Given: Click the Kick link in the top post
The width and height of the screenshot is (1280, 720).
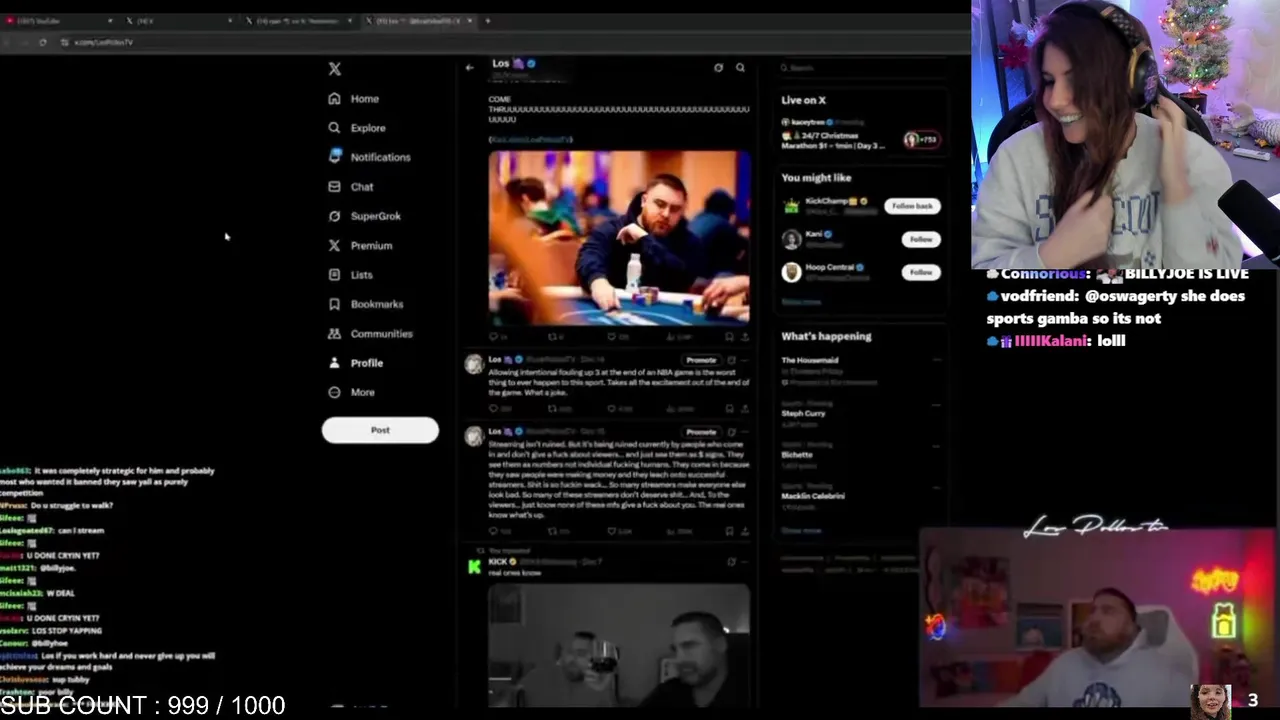Looking at the screenshot, I should coord(531,139).
